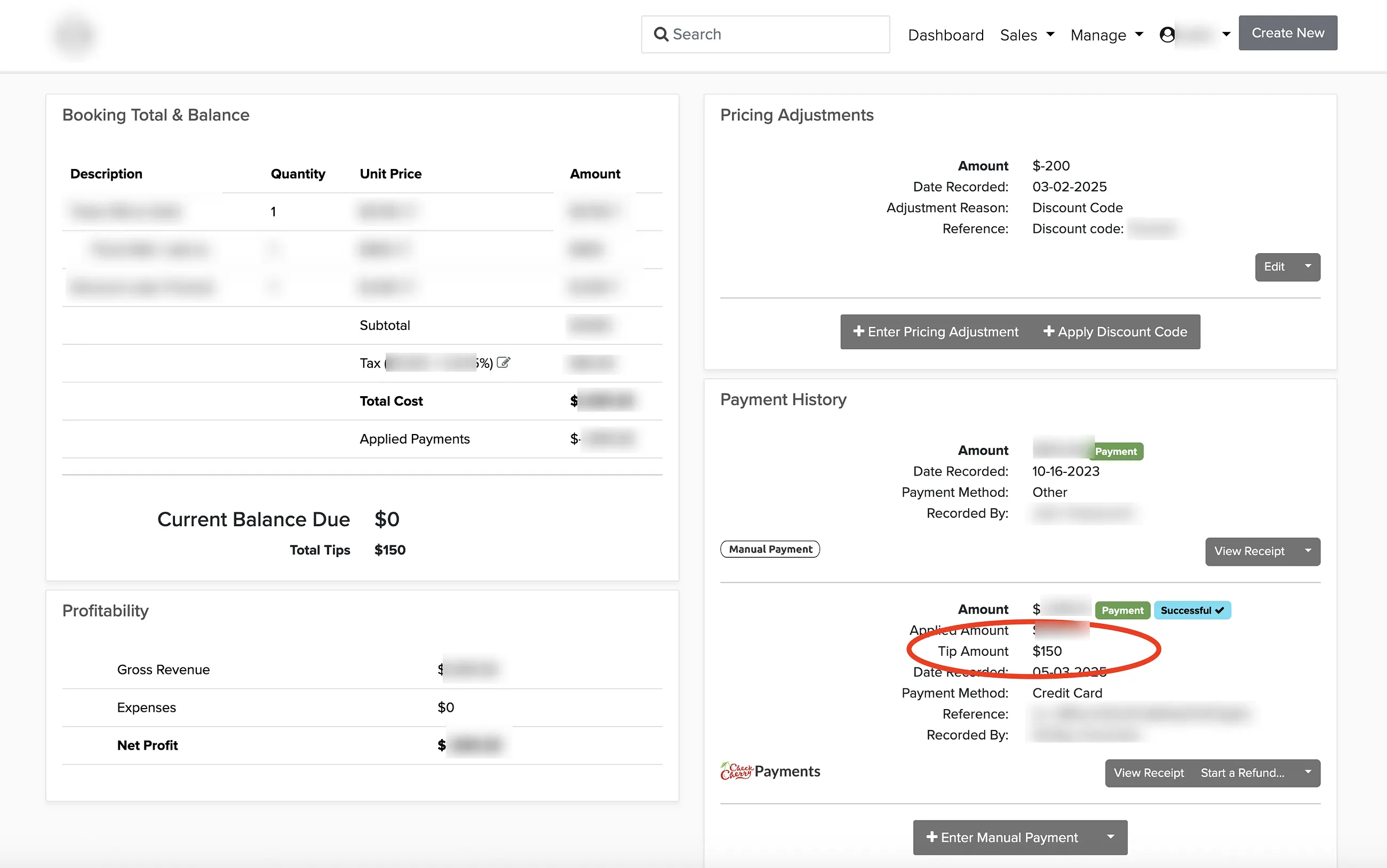
Task: Click the Subtotal label
Action: 385,325
